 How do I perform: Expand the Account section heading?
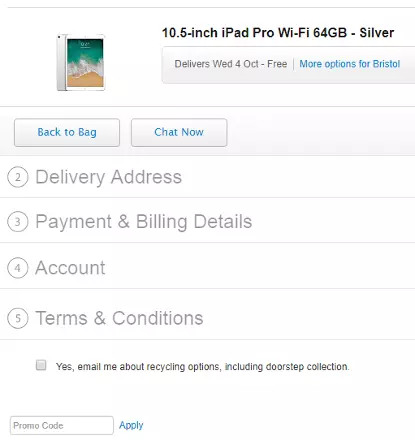pyautogui.click(x=70, y=268)
